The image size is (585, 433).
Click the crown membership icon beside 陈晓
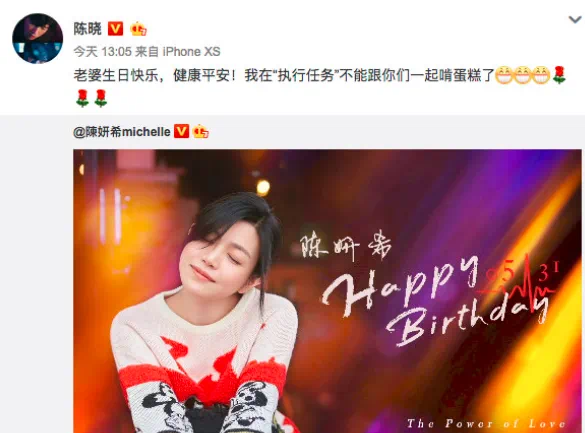(138, 29)
